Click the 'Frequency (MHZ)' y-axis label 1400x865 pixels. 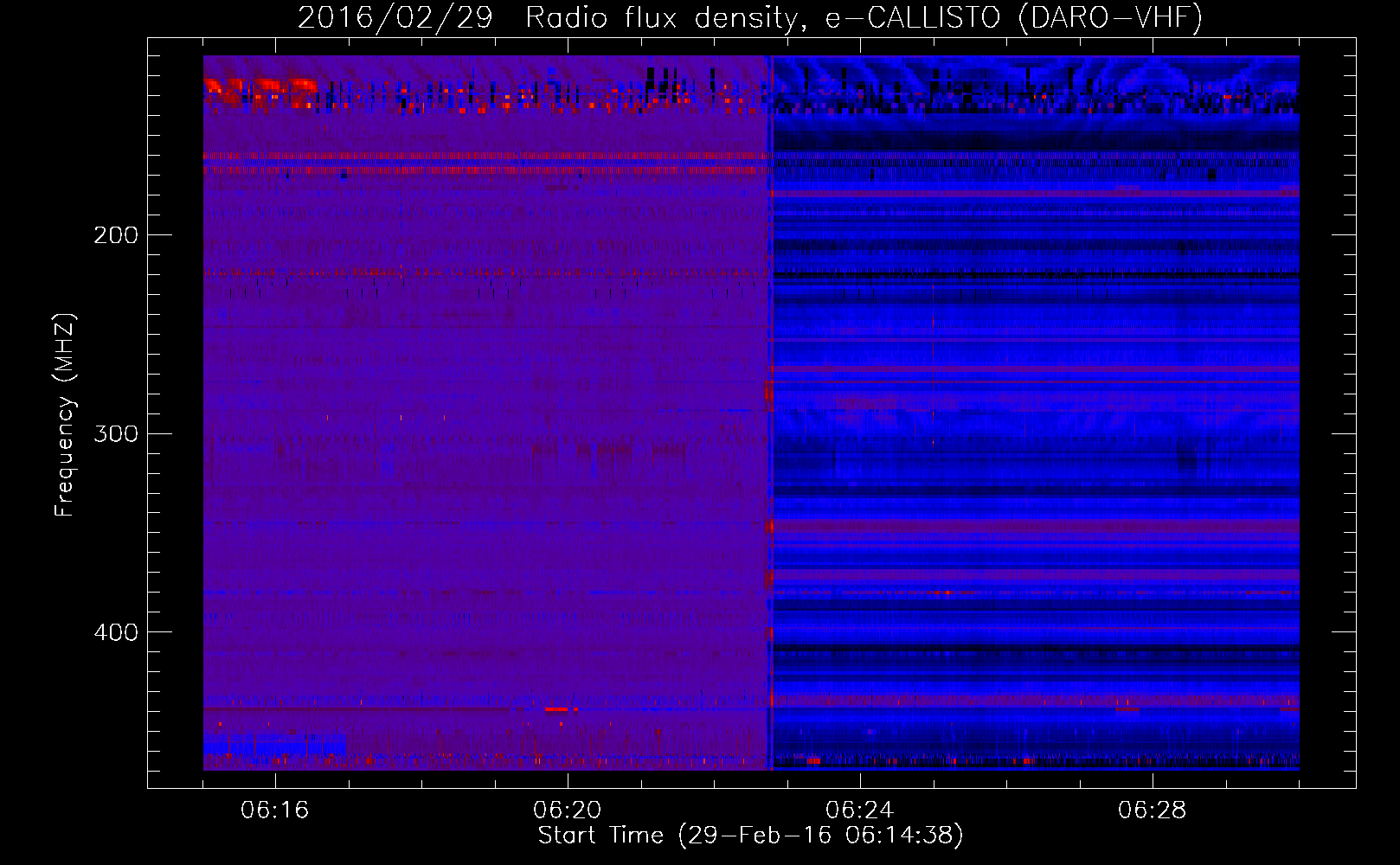tap(65, 415)
